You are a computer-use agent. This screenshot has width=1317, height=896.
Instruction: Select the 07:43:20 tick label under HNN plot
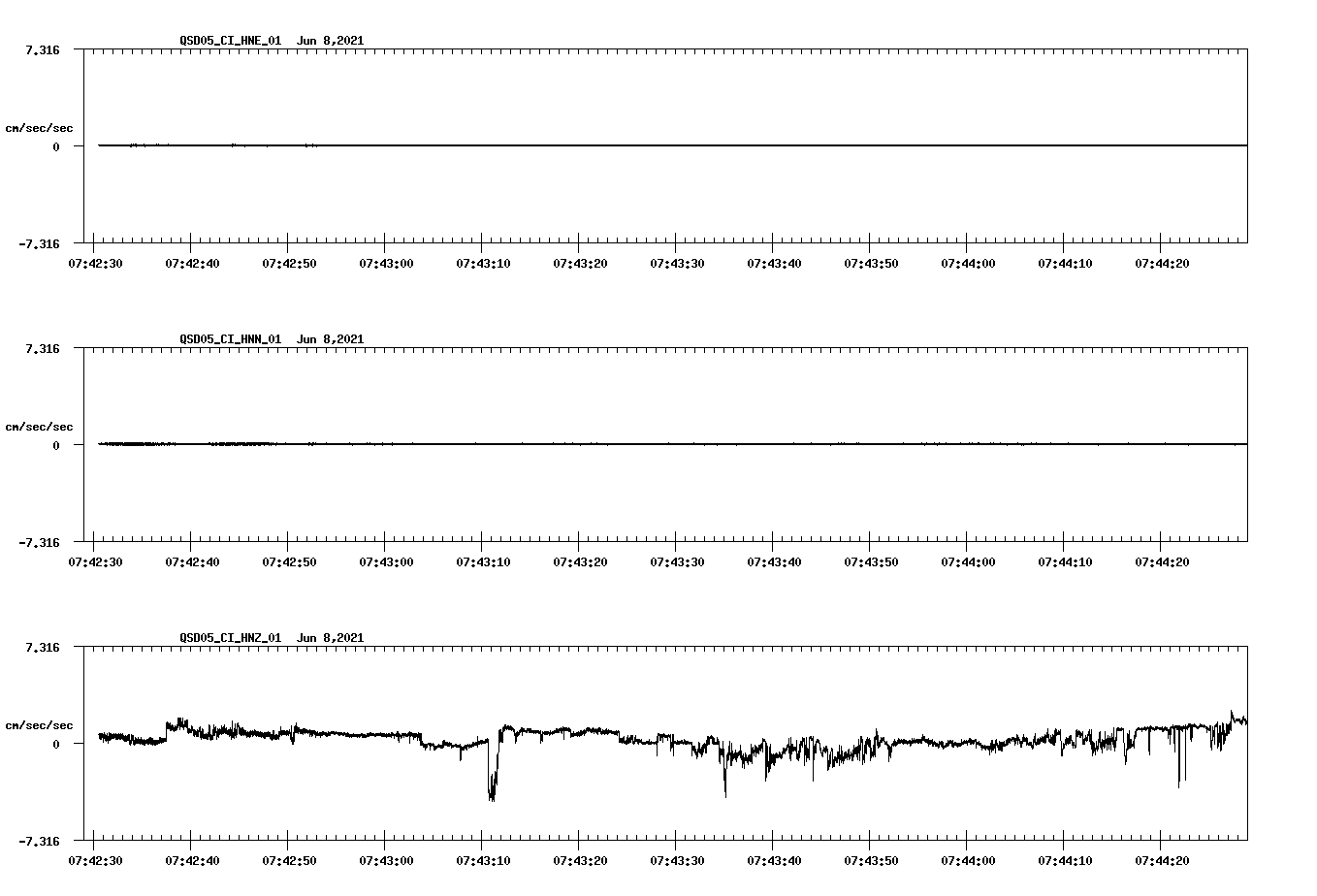click(x=580, y=561)
